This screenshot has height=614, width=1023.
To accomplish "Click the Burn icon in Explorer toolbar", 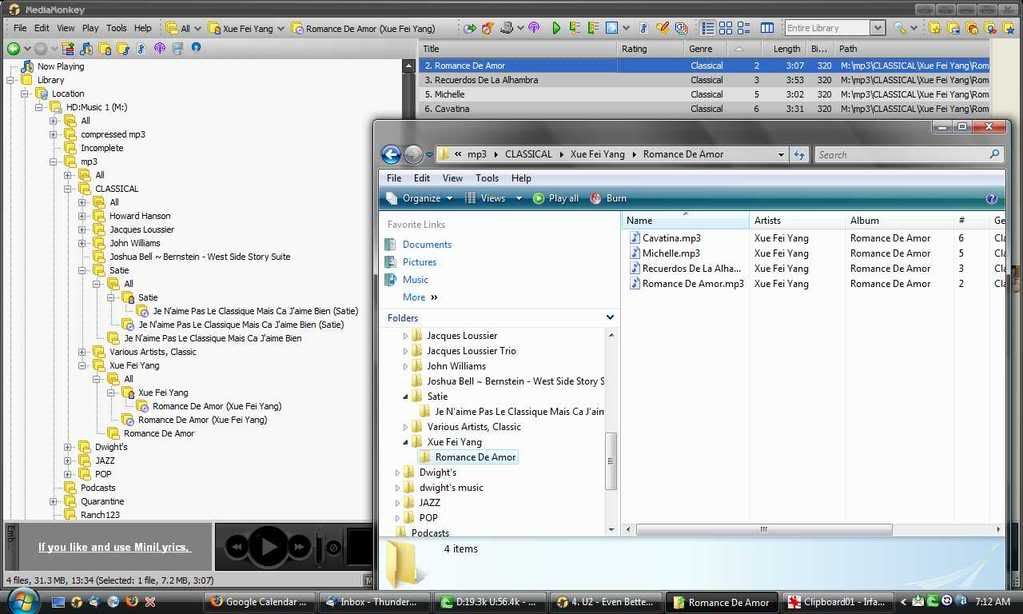I will (x=597, y=198).
